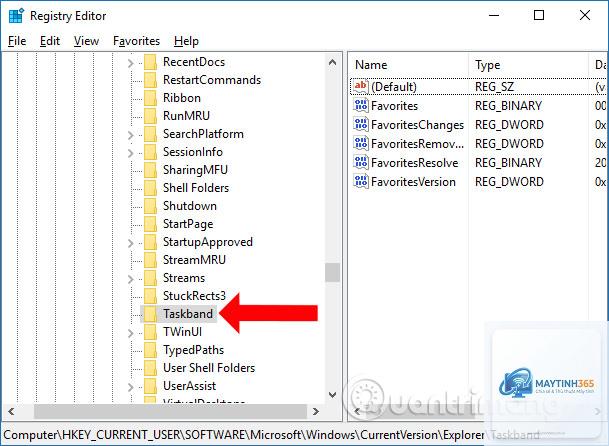The height and width of the screenshot is (446, 609).
Task: Click the FavoritesChanges DWORD value icon
Action: coord(361,124)
